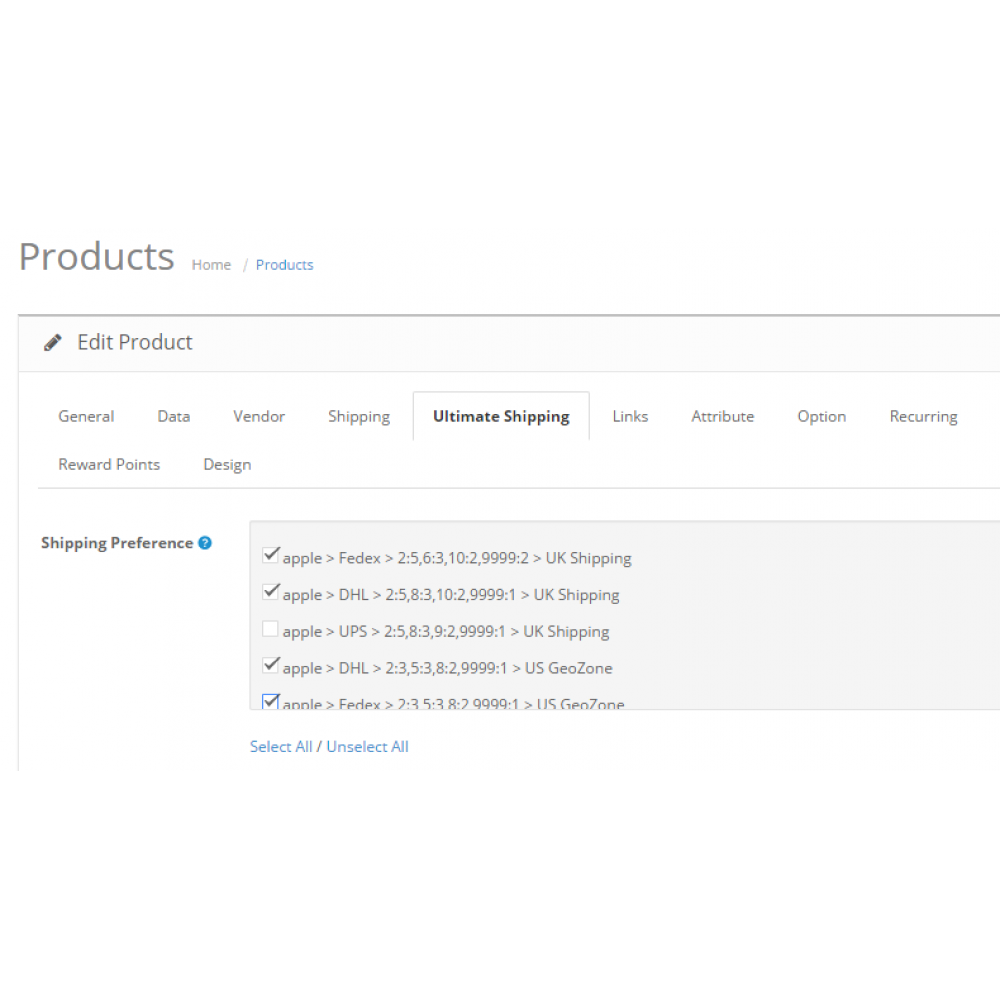
Task: Toggle the Fedex US GeoZone checkbox
Action: click(x=270, y=701)
